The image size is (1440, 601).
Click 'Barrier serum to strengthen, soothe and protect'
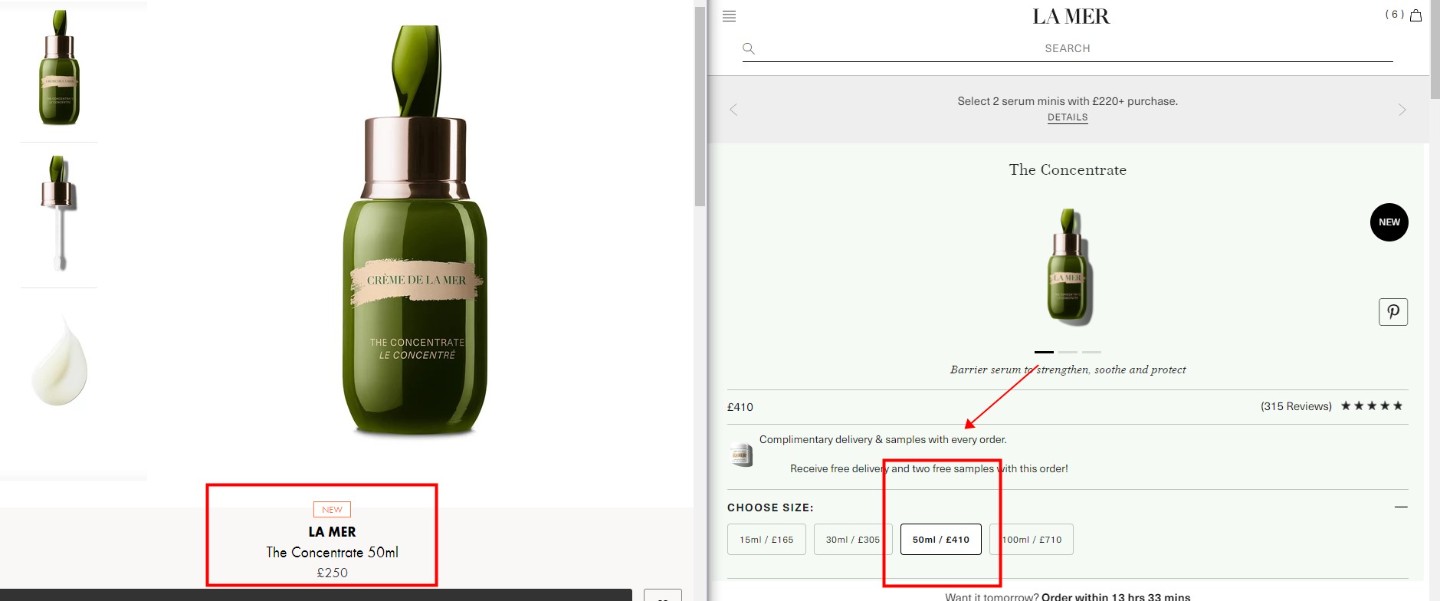tap(1068, 370)
